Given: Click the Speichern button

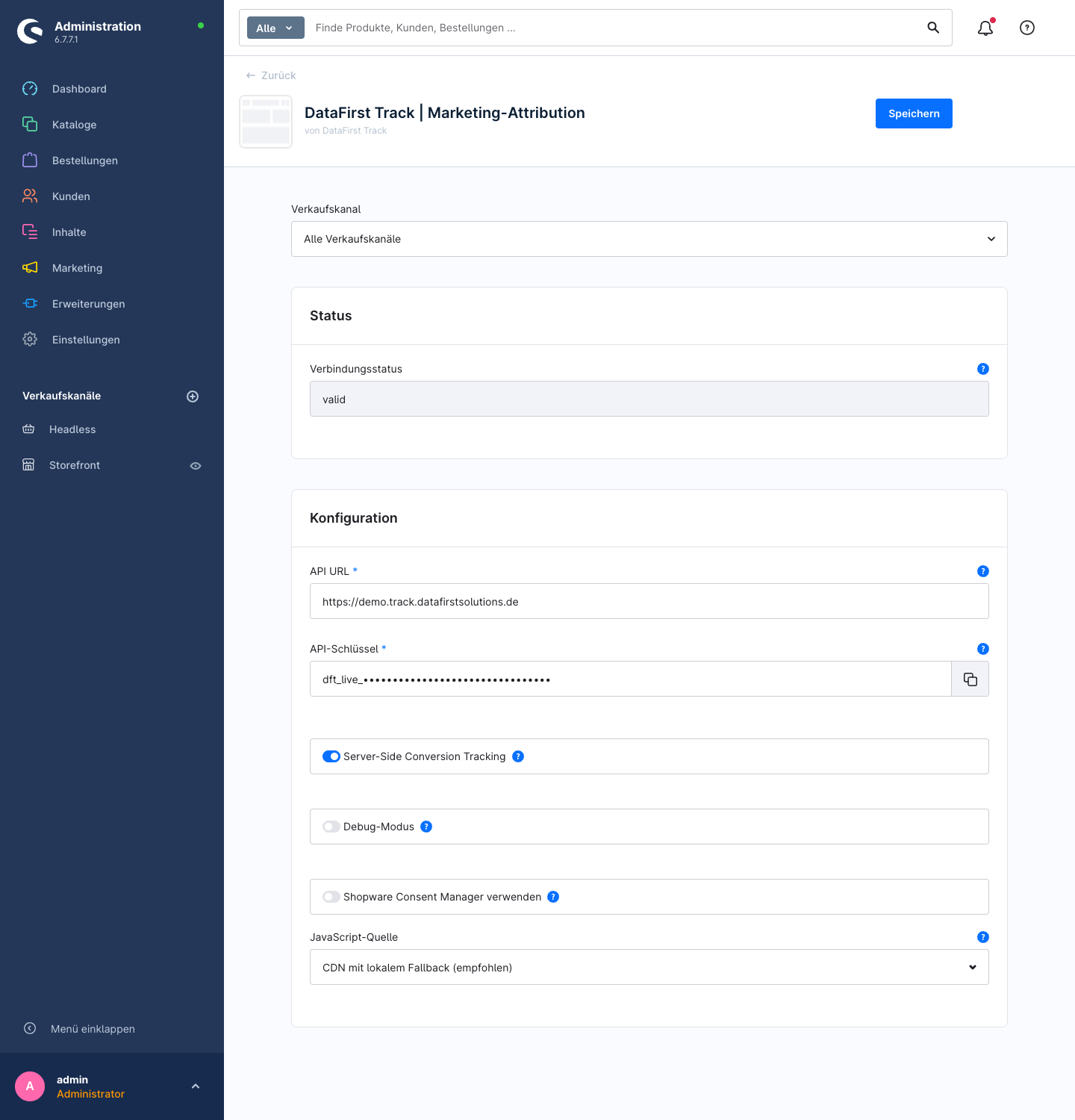Looking at the screenshot, I should (914, 113).
